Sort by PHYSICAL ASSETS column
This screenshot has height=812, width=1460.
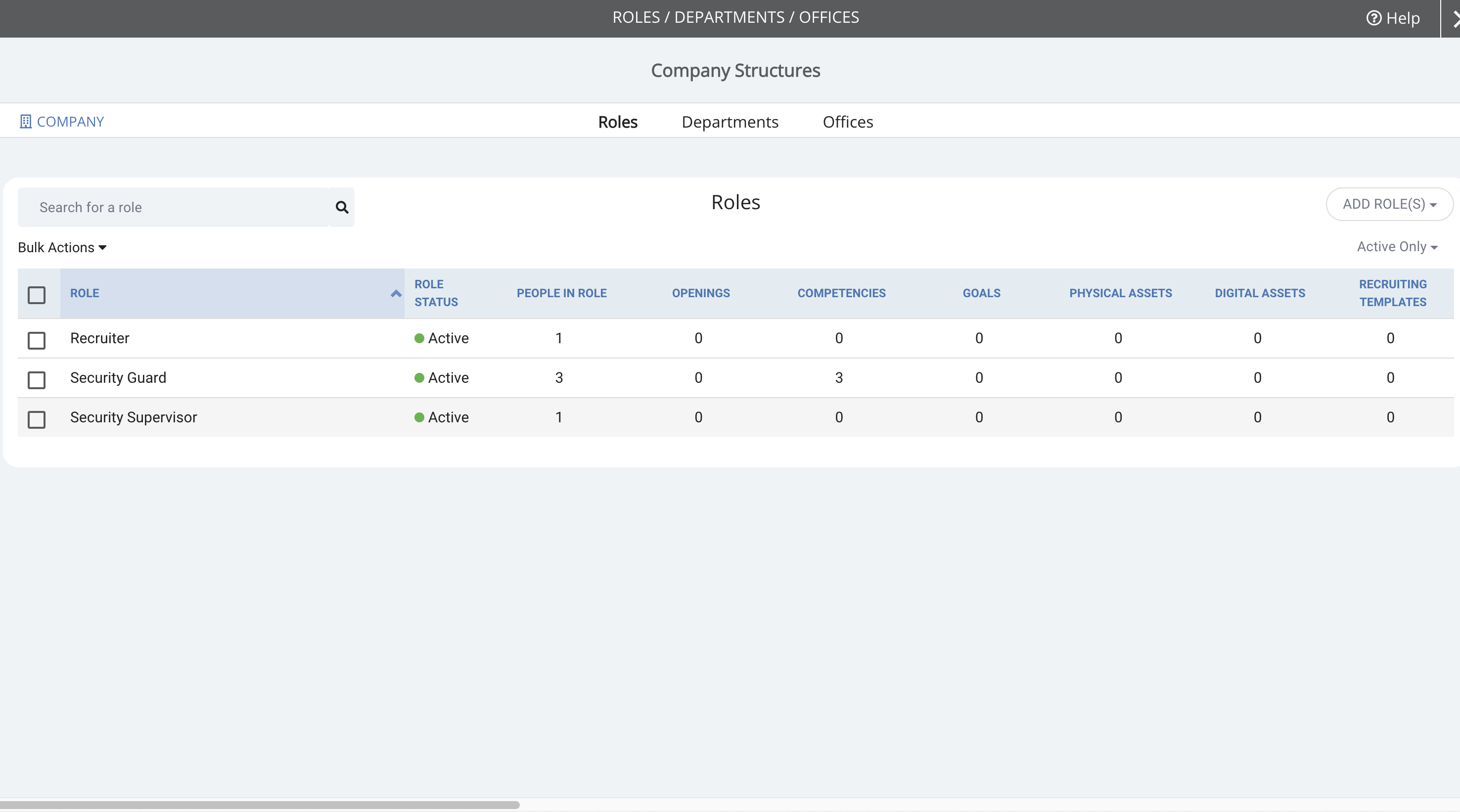1121,294
